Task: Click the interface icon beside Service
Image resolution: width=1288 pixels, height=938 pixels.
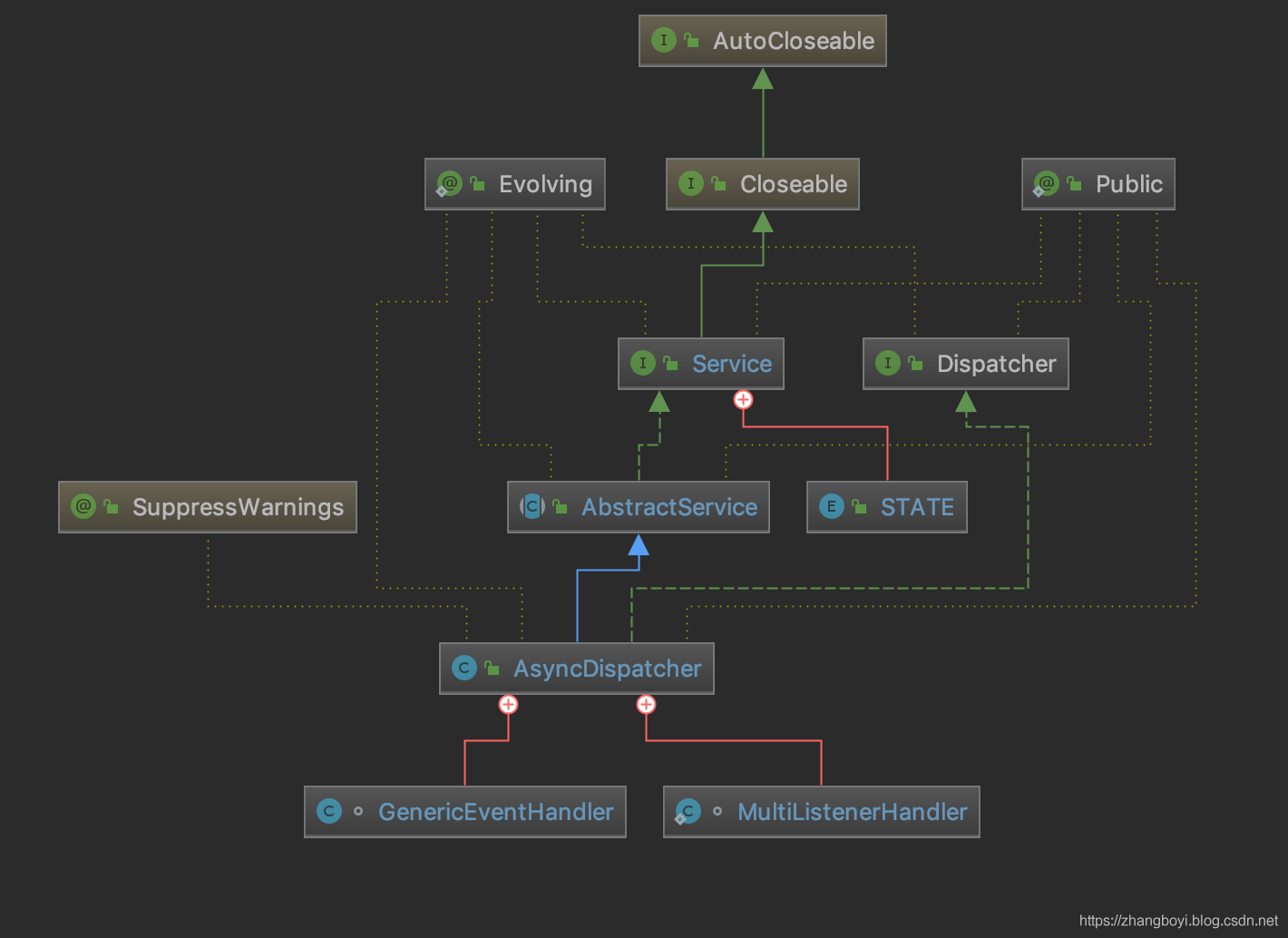Action: tap(643, 363)
